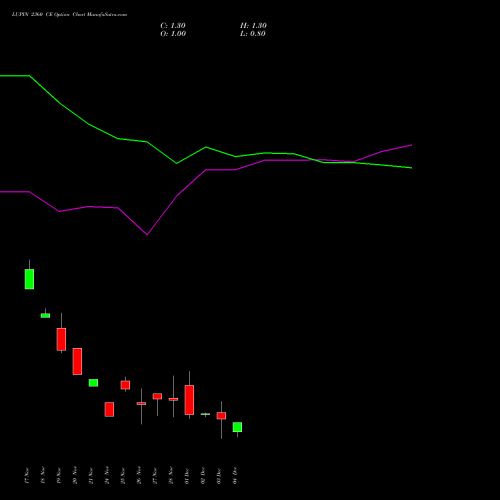Select the '17 Nov' date axis label
This screenshot has width=500, height=500.
point(27,475)
